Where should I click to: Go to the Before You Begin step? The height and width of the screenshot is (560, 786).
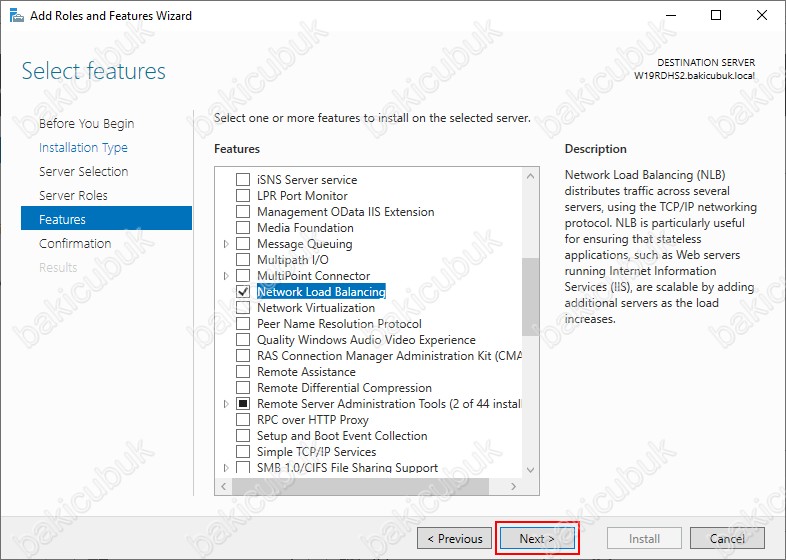coord(86,123)
